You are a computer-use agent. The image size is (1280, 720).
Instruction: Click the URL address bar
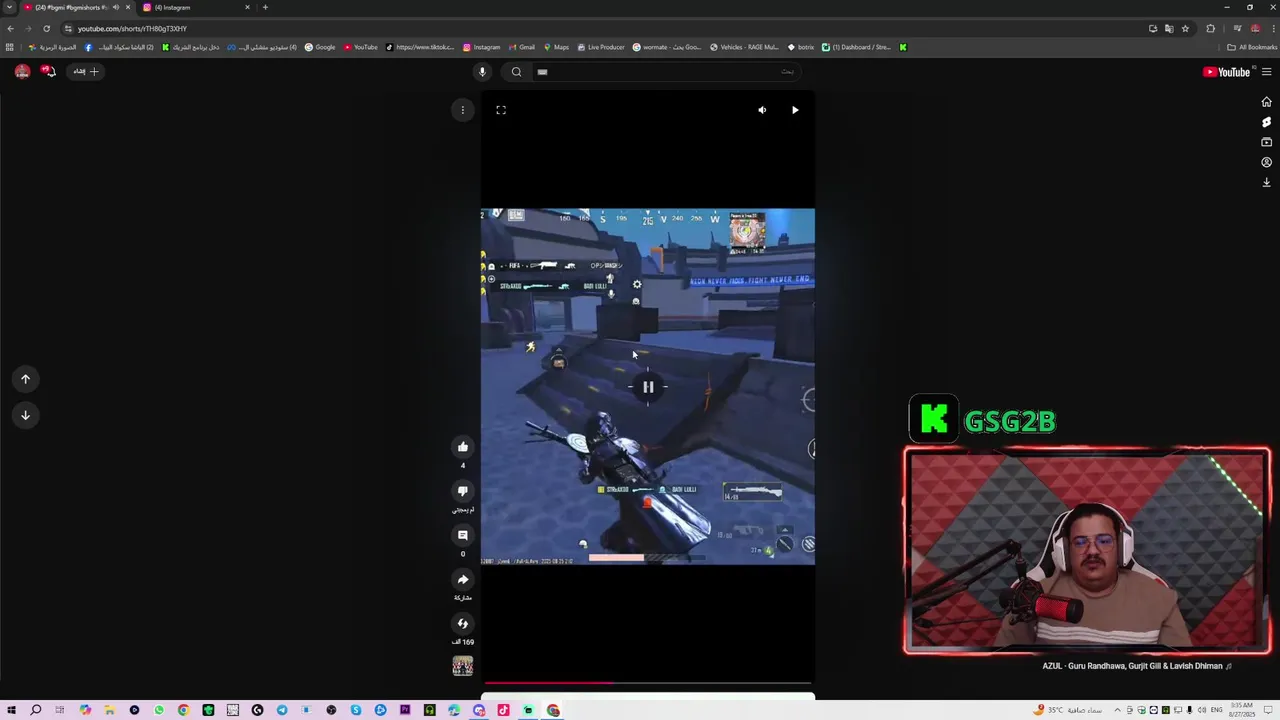click(600, 28)
